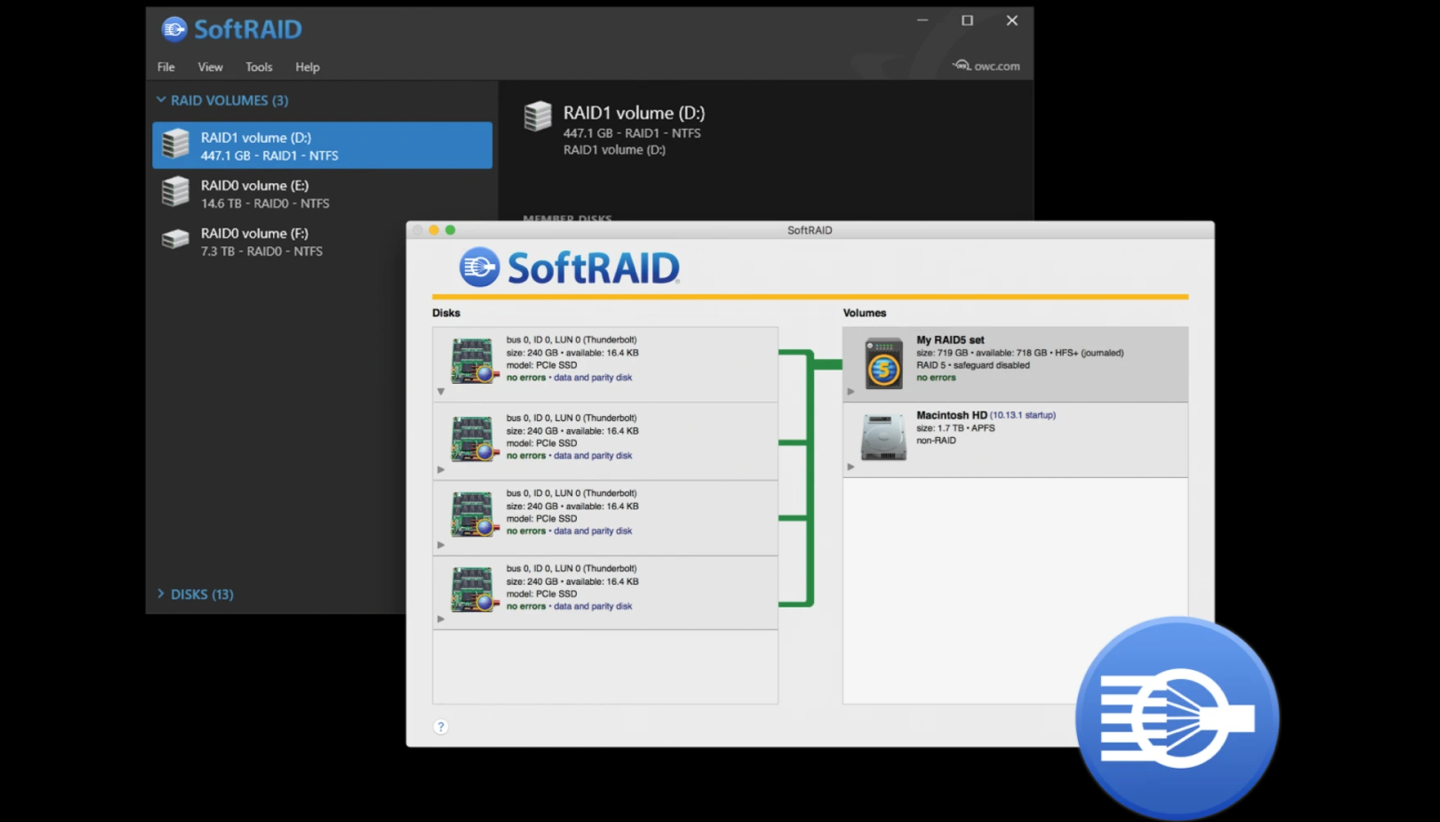Screen dimensions: 1440x822
Task: Click the green zoom button of the Mac SoftRAID window
Action: (450, 230)
